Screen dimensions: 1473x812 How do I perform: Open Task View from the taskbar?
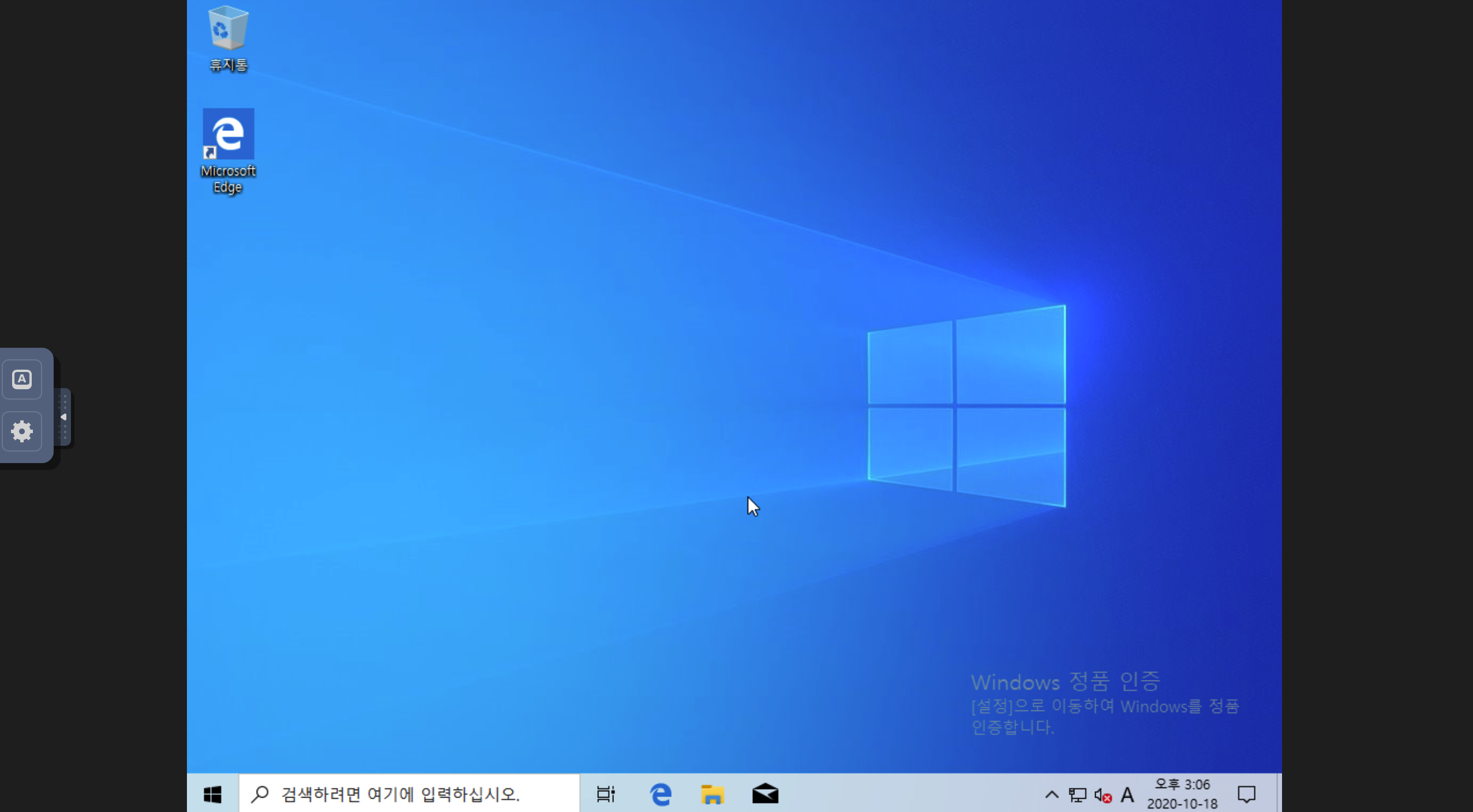(x=605, y=794)
